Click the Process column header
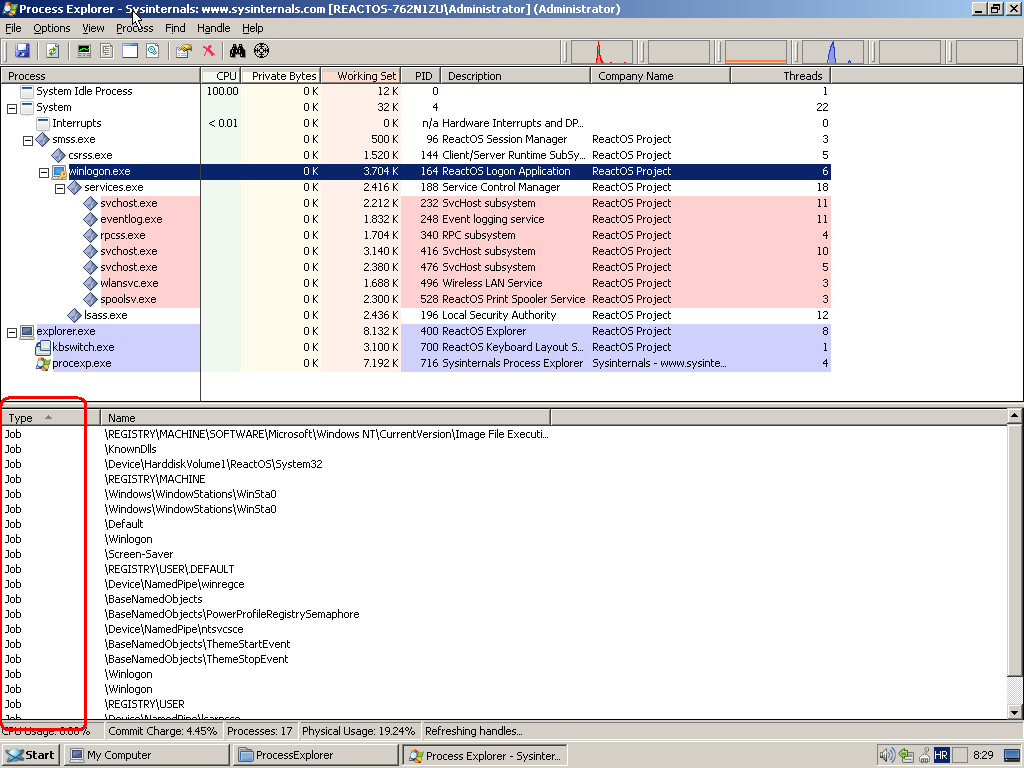1024x768 pixels. click(101, 76)
